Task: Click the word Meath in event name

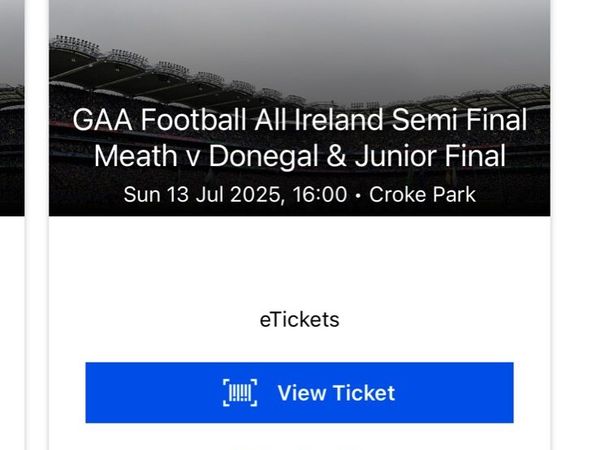Action: point(136,156)
